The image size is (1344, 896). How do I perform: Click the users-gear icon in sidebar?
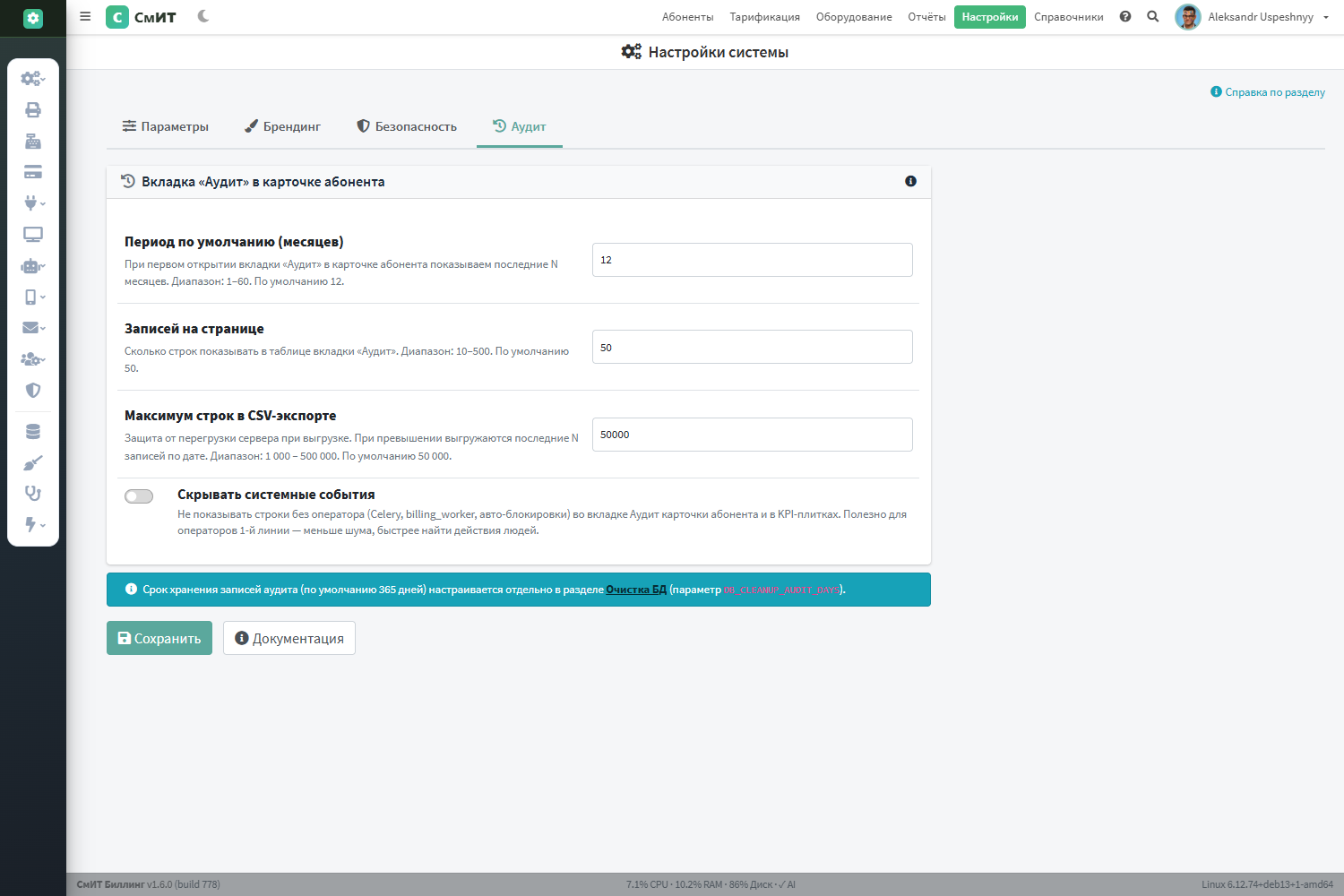point(31,359)
